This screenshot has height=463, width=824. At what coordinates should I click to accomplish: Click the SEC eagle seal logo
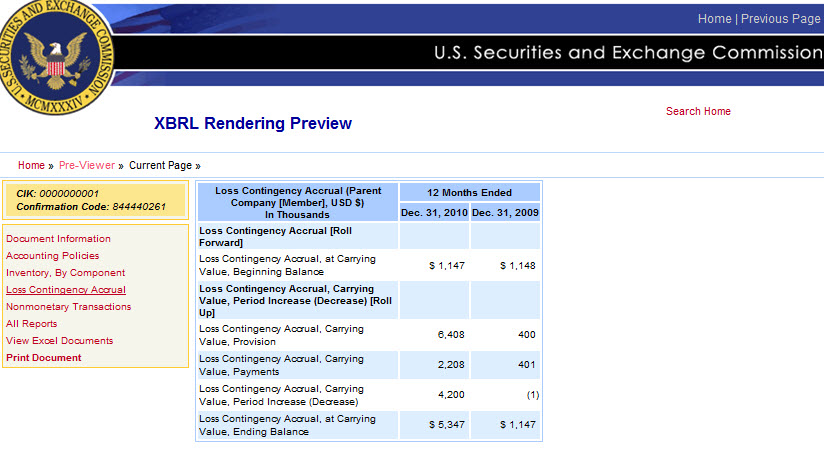pyautogui.click(x=55, y=56)
